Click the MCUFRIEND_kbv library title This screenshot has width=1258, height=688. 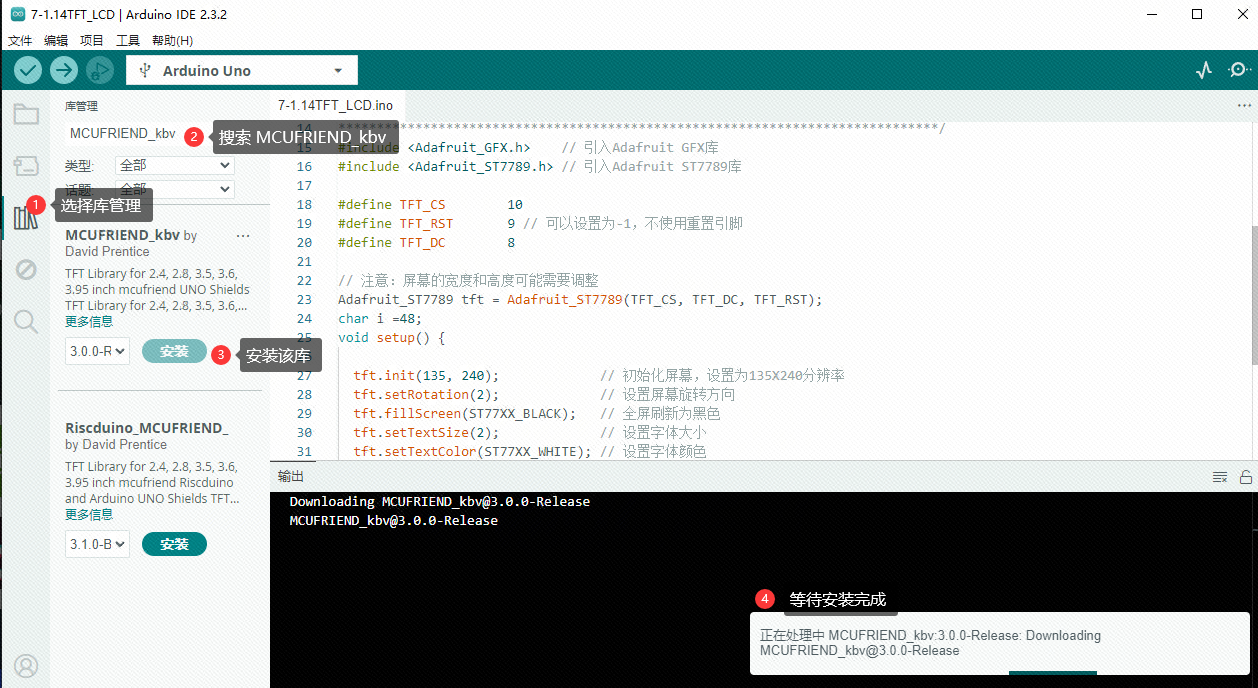(122, 235)
